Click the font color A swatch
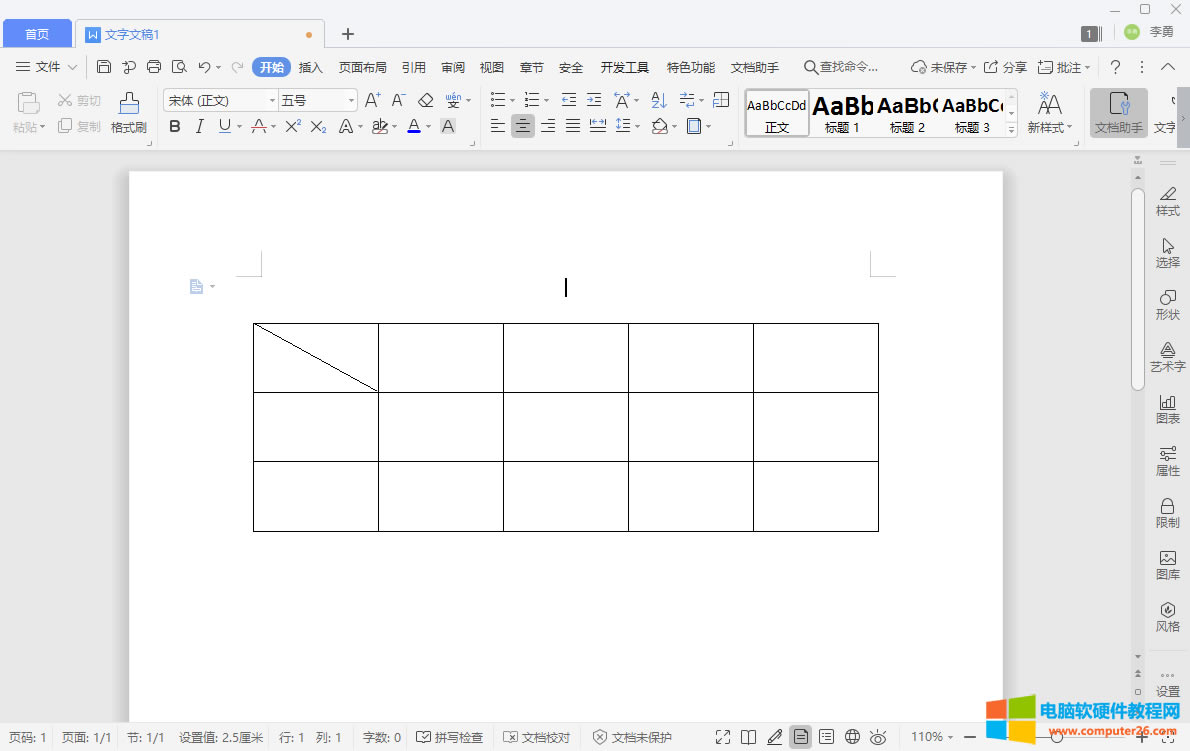Image resolution: width=1190 pixels, height=751 pixels. 414,126
